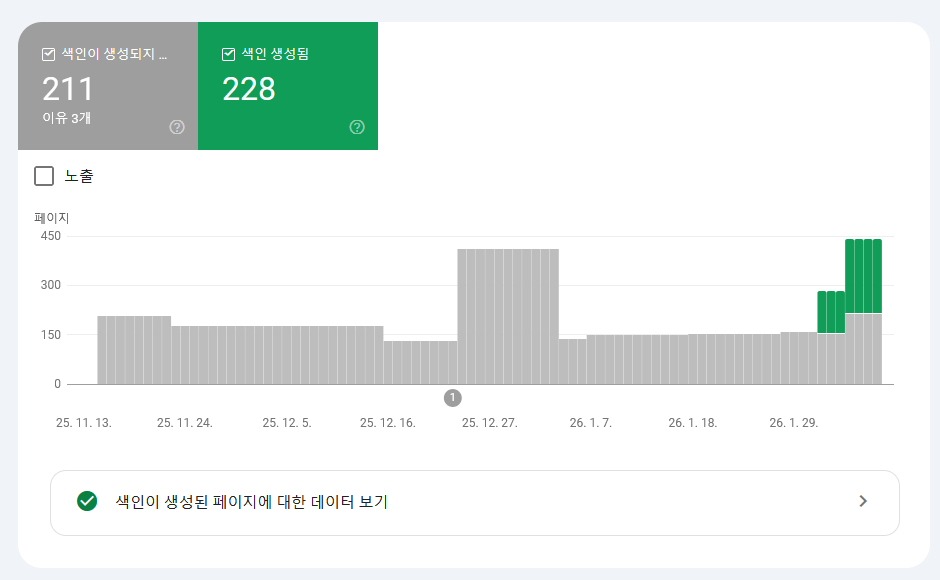
Task: Click the help icon in the green 색인 생성됨 card
Action: point(357,127)
